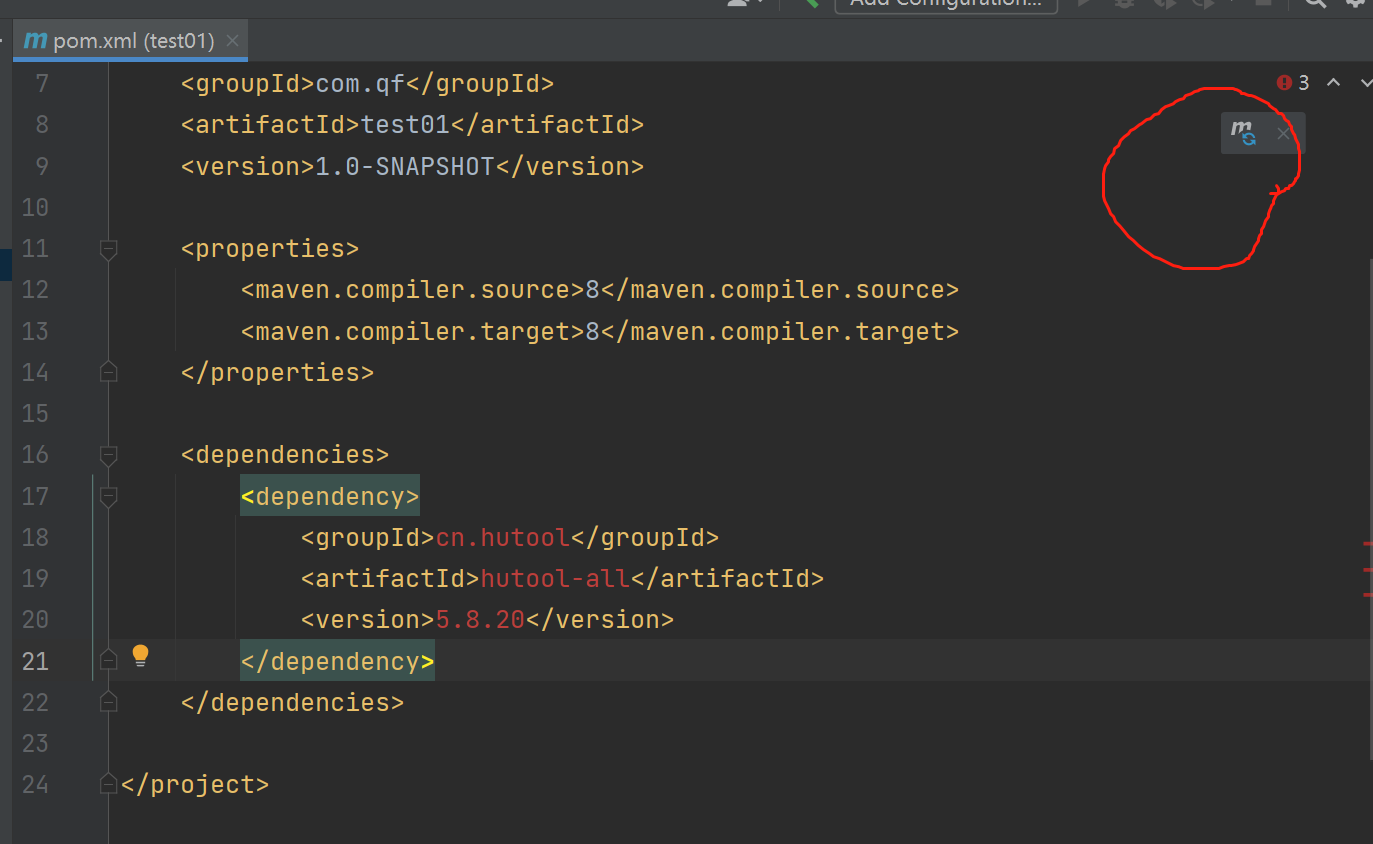The image size is (1373, 844).
Task: Collapse the dependency tag at line 17
Action: pyautogui.click(x=109, y=496)
